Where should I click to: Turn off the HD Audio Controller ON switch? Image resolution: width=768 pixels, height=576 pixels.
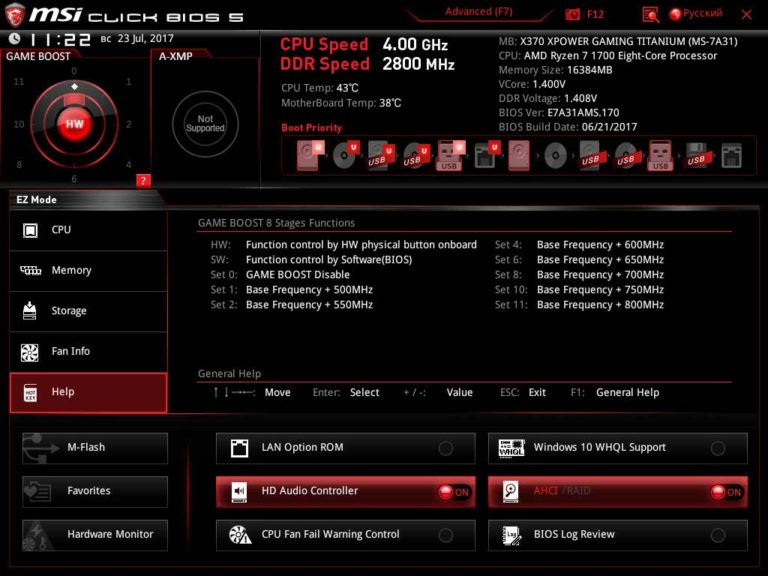(x=454, y=492)
